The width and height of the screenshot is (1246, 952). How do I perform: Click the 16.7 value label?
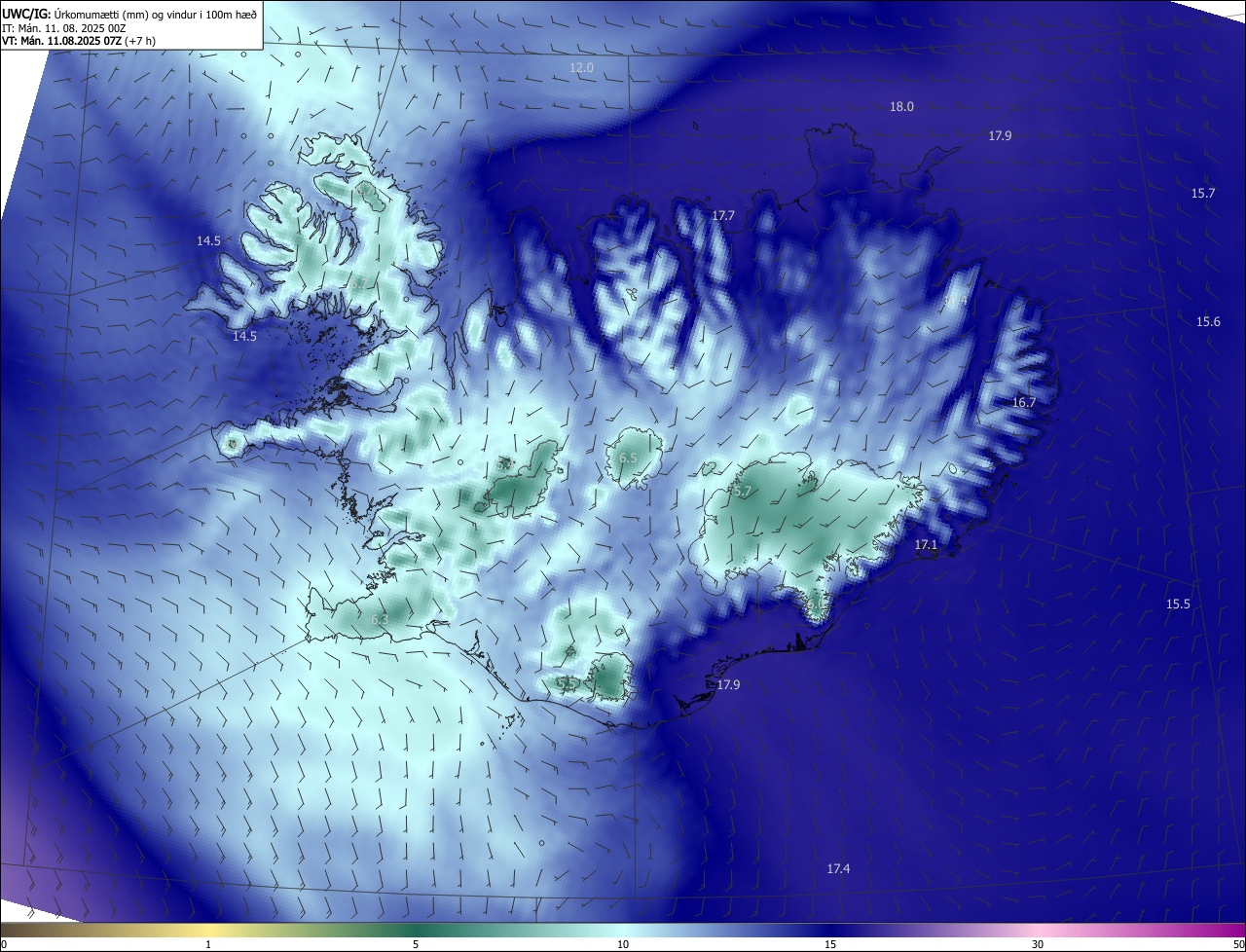[1024, 403]
